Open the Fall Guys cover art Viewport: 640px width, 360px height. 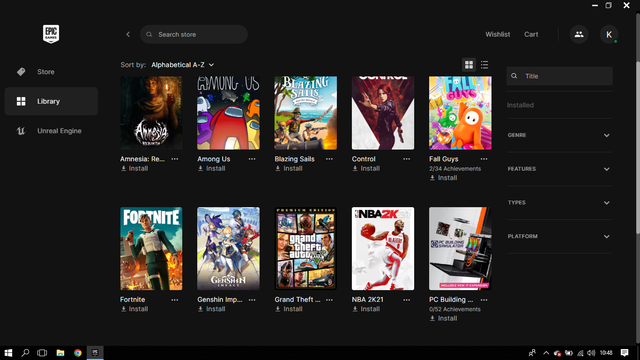point(460,113)
